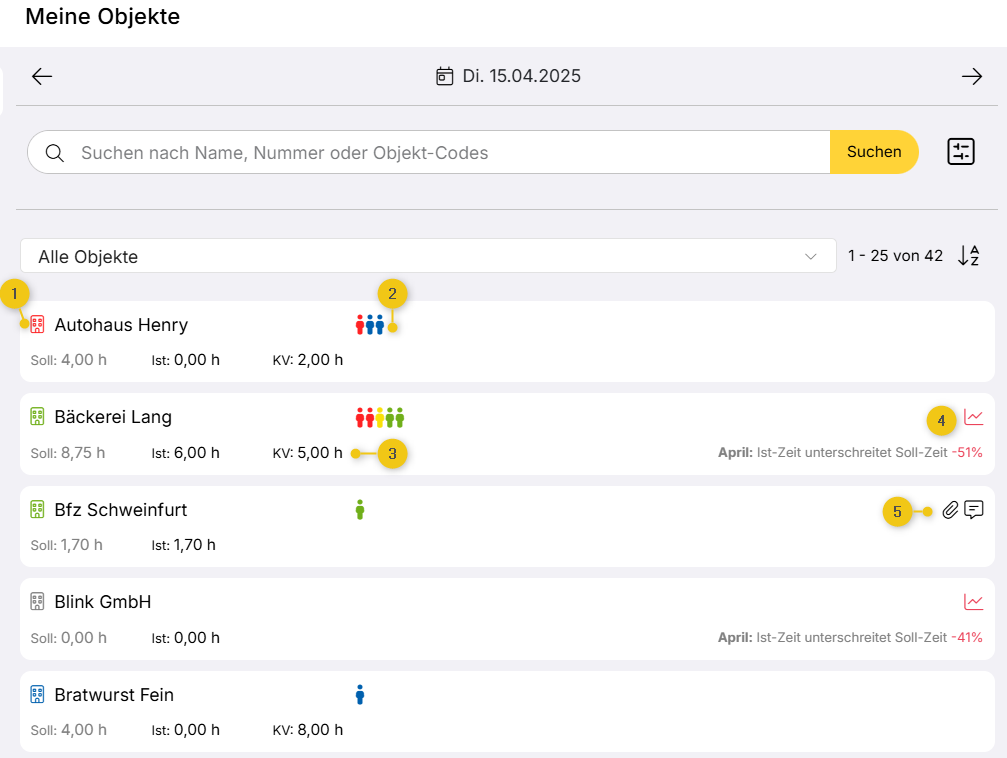Focus the name, number or object-code search field
1007x758 pixels.
[x=440, y=153]
